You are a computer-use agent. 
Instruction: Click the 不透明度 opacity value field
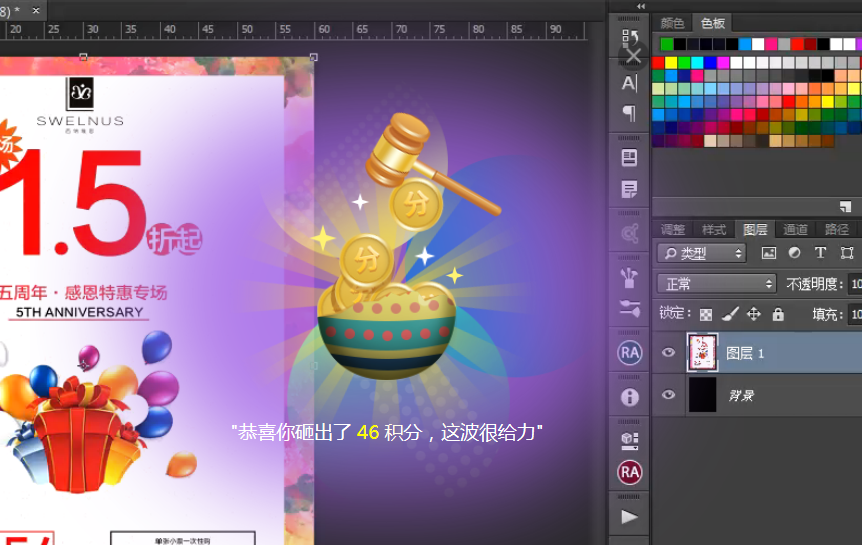click(856, 284)
